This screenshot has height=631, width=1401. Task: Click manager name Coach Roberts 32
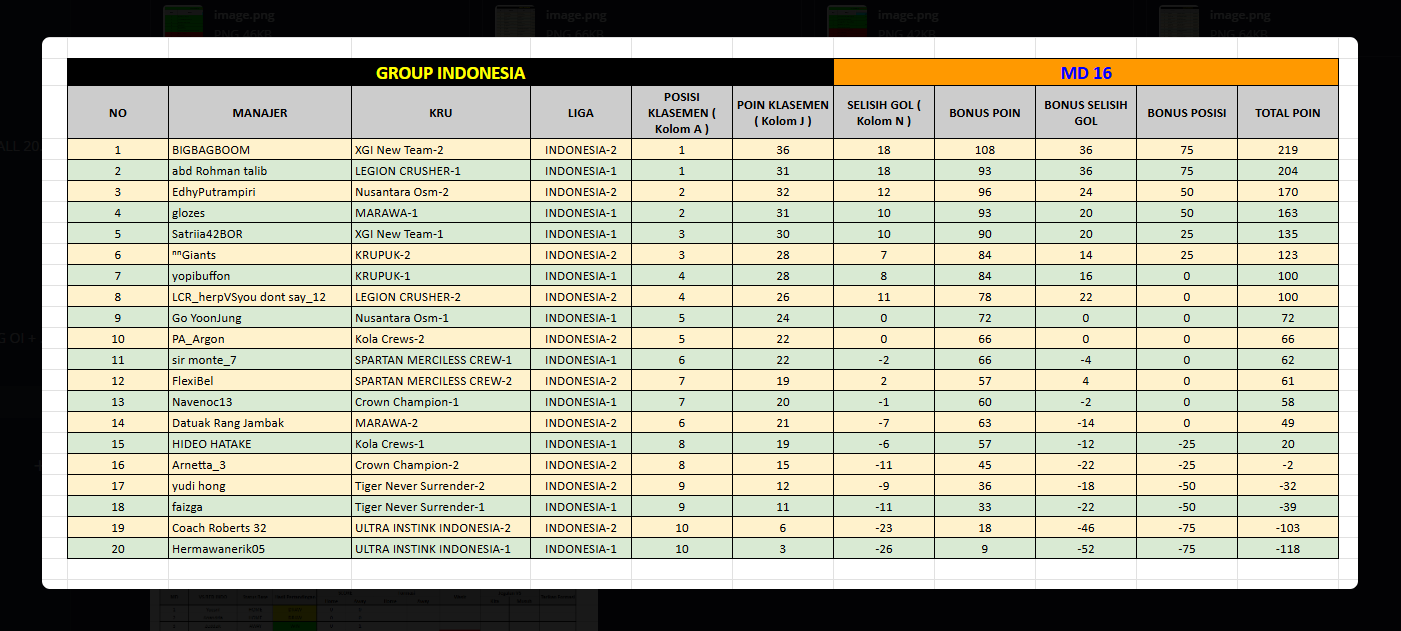pos(219,528)
